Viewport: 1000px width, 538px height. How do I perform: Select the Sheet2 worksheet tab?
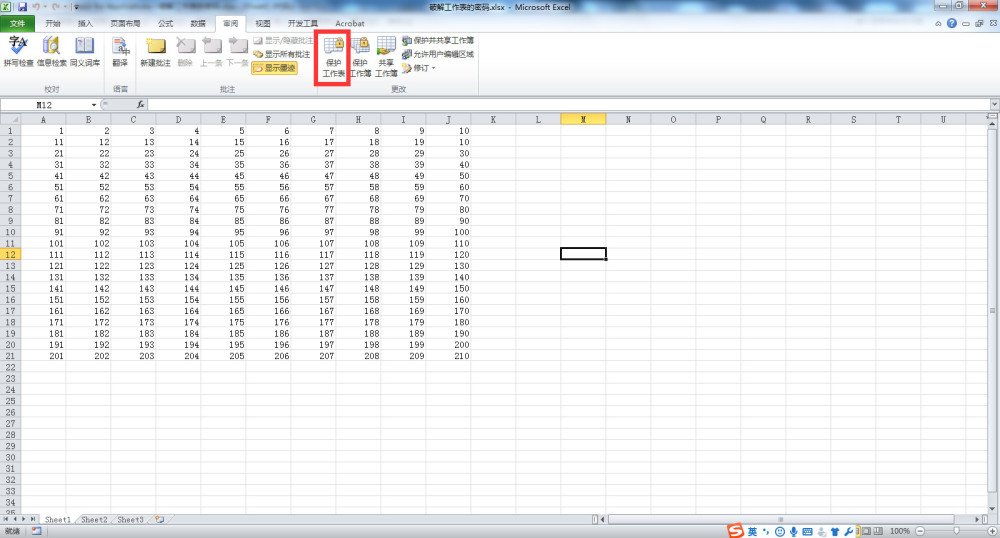click(x=94, y=520)
